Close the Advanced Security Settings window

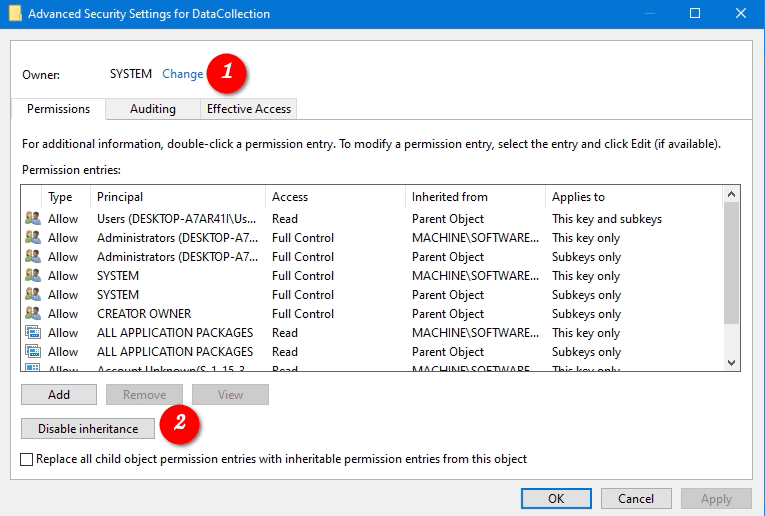point(741,13)
